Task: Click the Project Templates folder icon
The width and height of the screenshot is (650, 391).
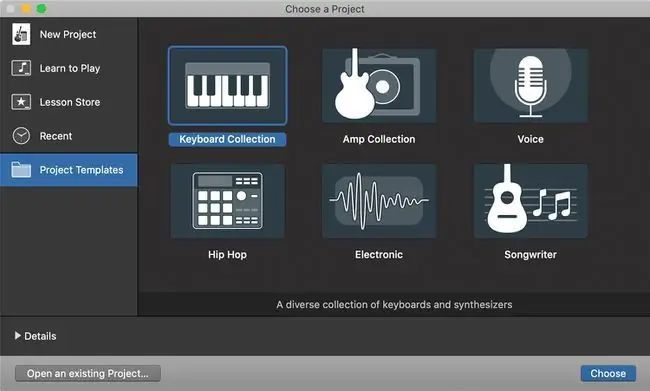Action: 21,170
